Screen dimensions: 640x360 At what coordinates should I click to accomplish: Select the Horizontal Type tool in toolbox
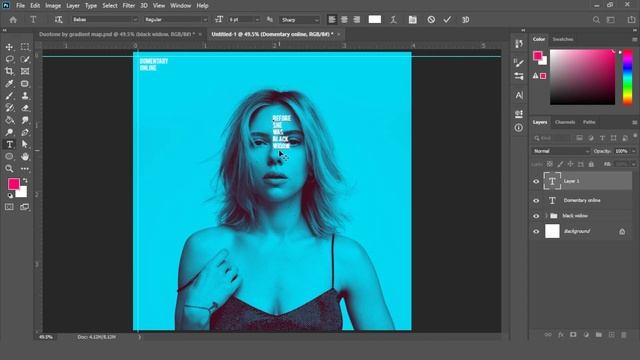coord(9,144)
